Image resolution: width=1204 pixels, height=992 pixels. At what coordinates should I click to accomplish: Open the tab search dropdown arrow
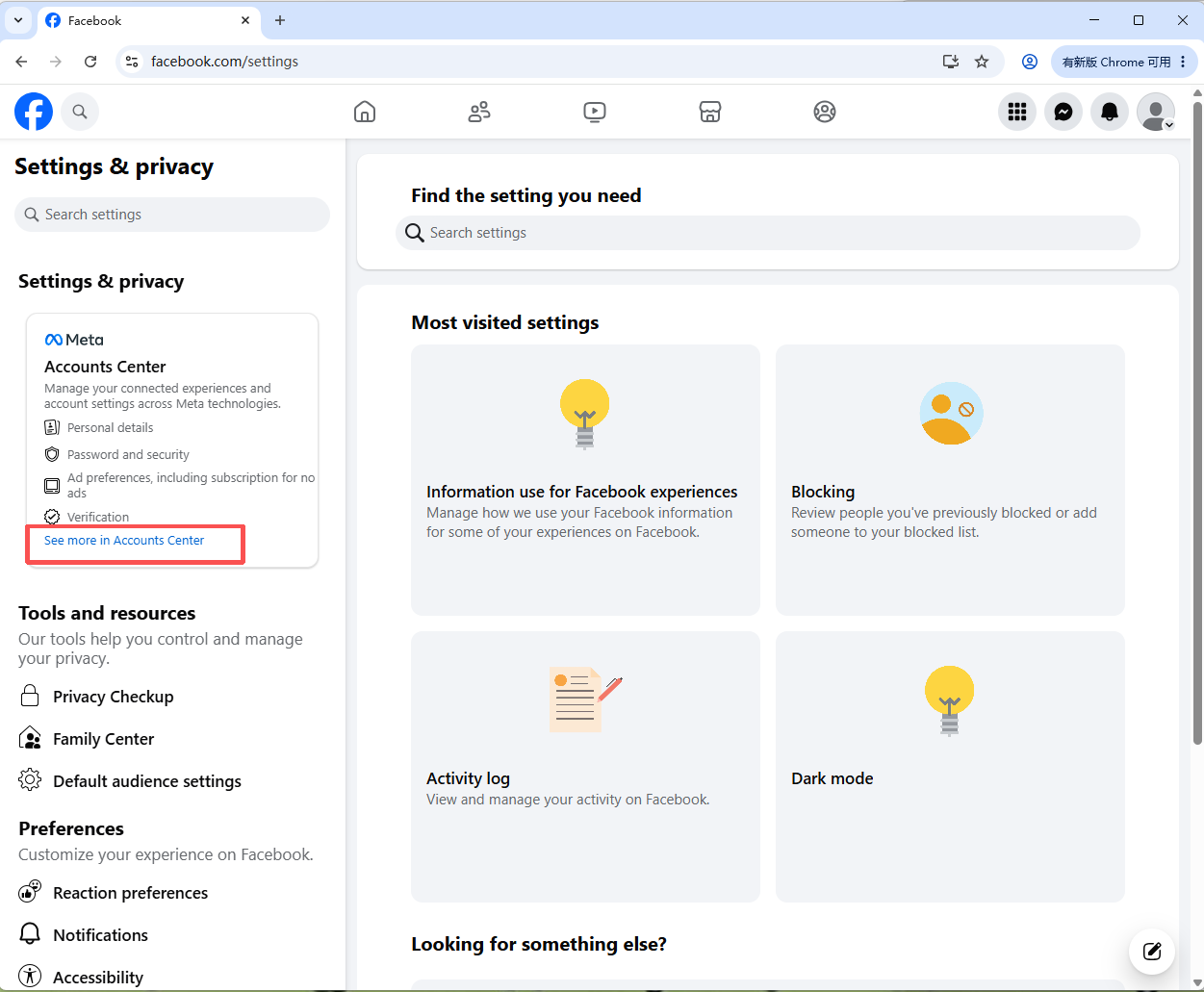tap(18, 20)
